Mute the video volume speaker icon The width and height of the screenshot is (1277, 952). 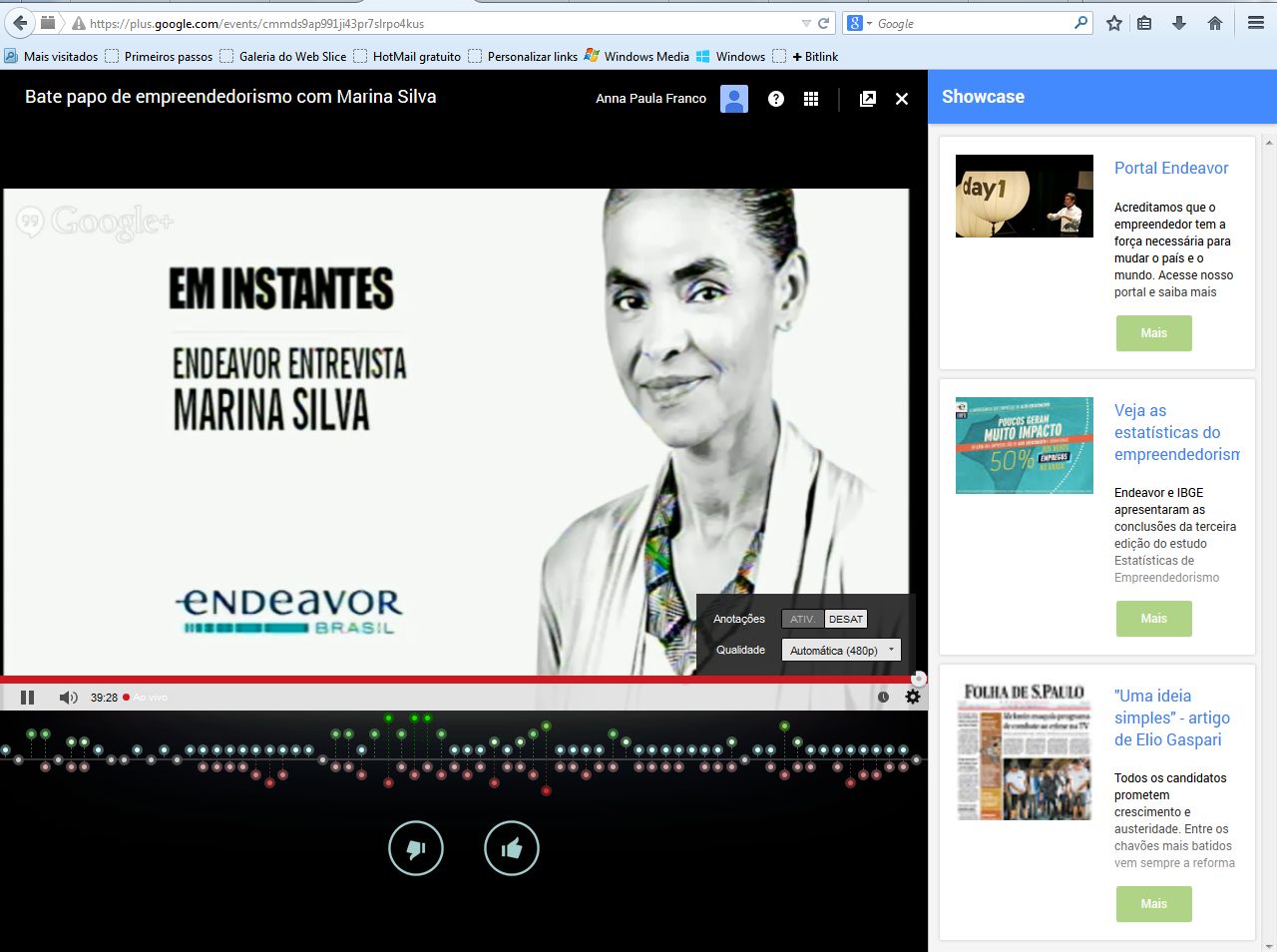(x=68, y=698)
